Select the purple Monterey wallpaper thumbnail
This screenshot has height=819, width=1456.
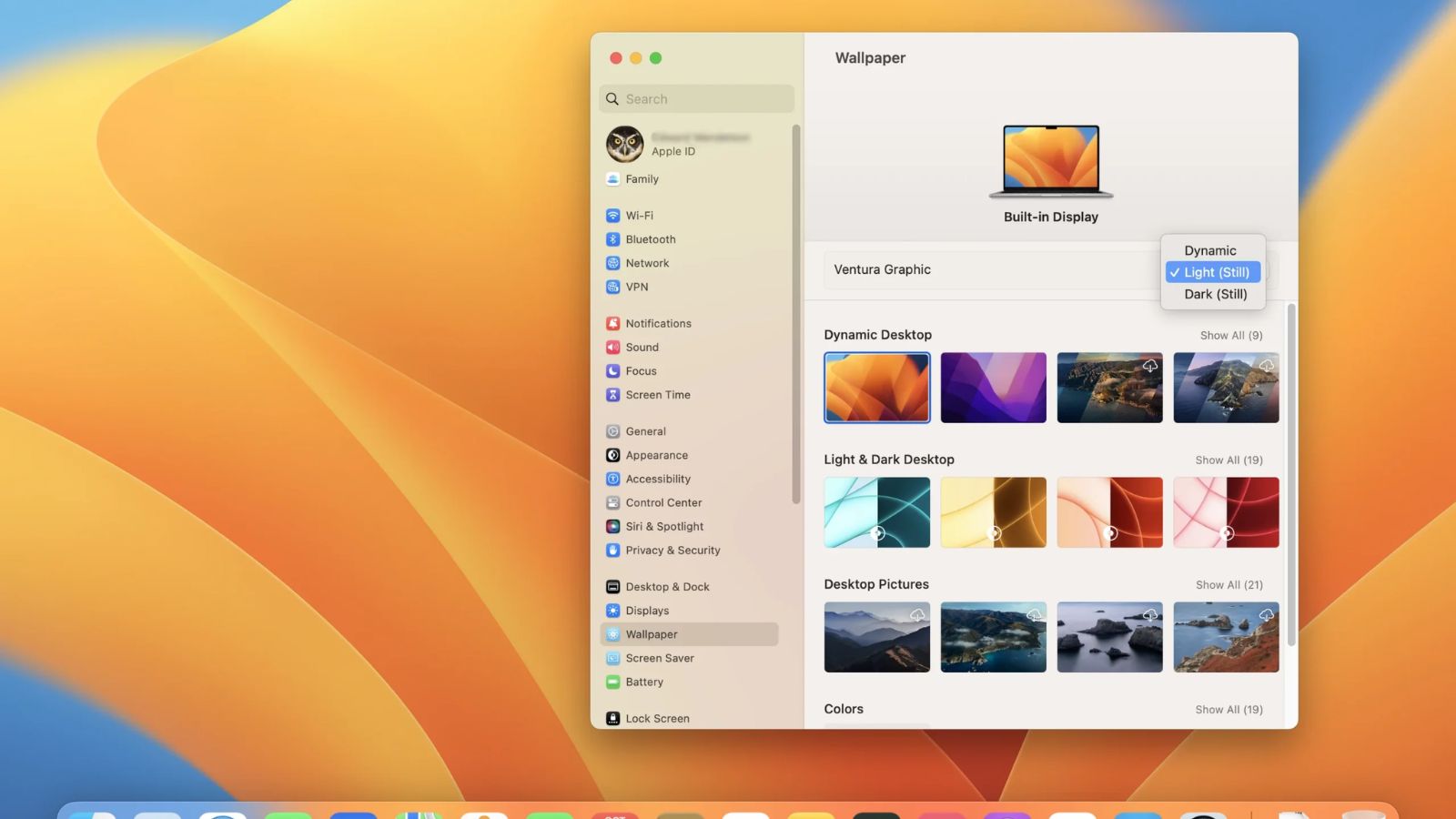(994, 388)
